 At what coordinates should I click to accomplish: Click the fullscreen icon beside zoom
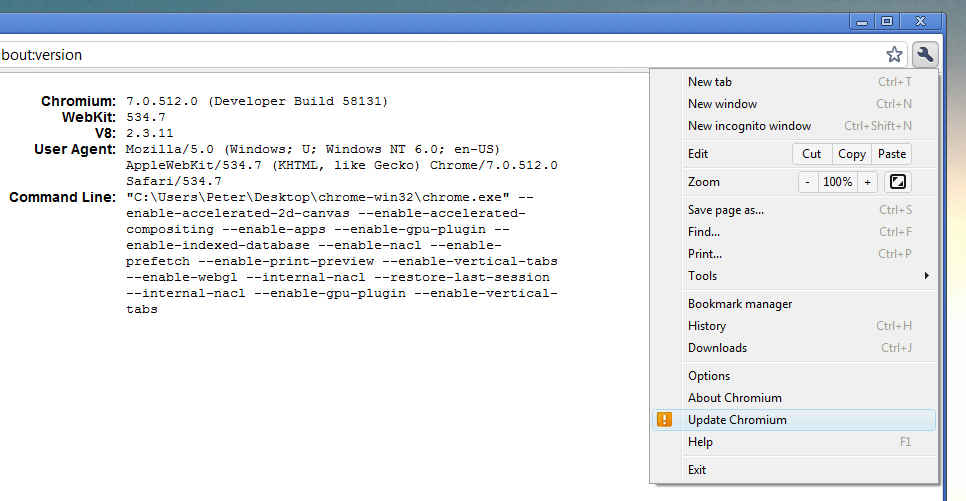click(x=898, y=182)
